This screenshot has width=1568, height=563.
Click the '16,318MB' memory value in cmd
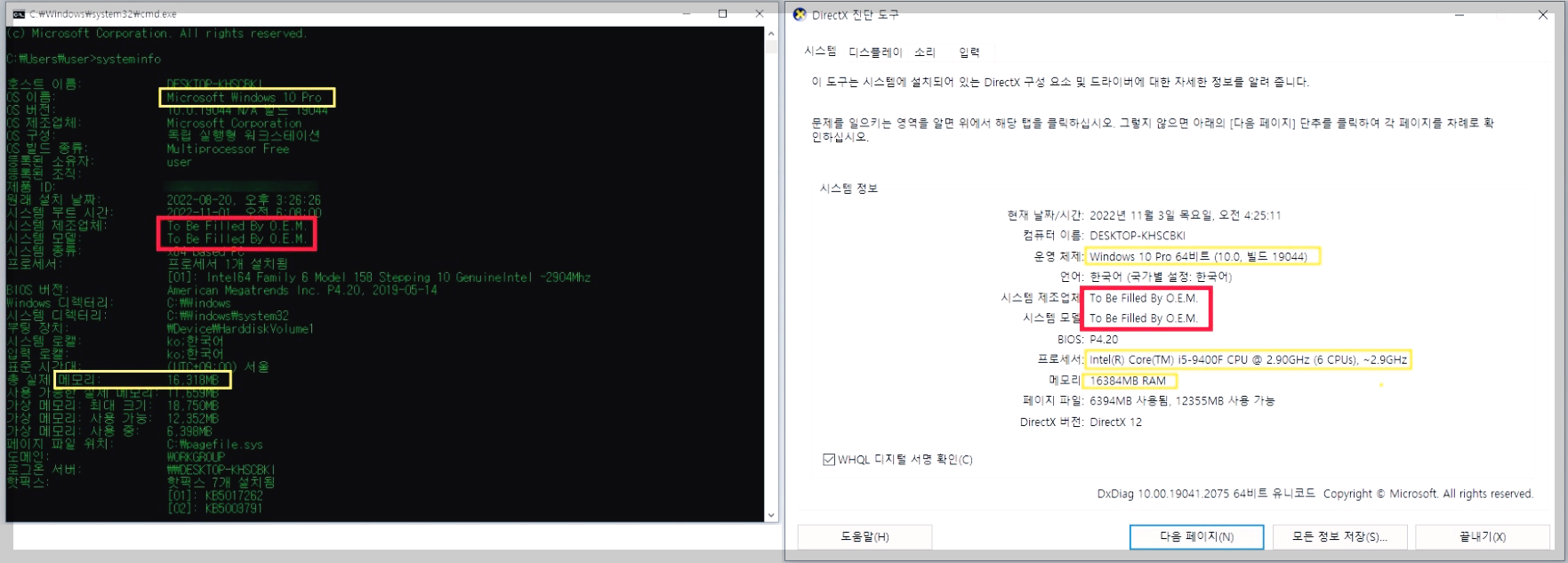[x=193, y=380]
